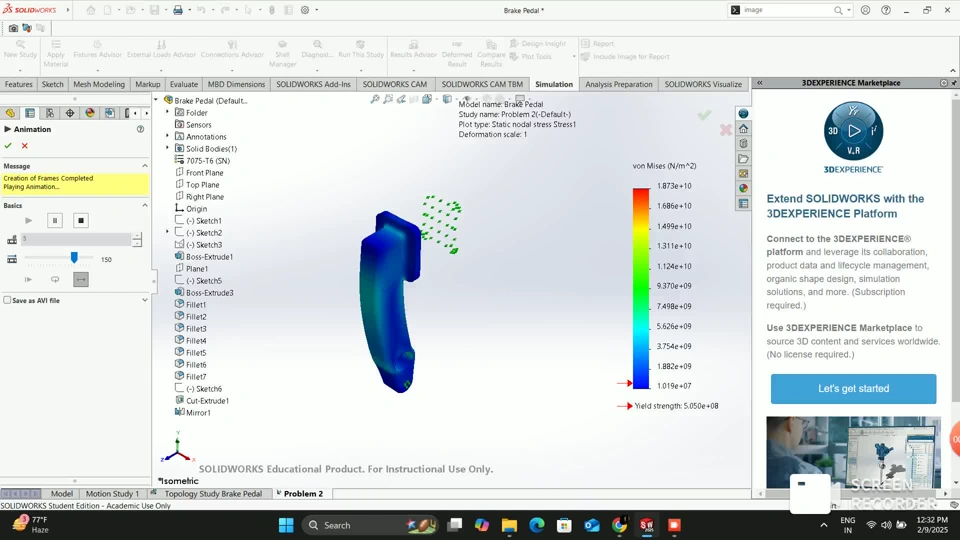Stop the animation playback
This screenshot has width=960, height=540.
click(81, 220)
